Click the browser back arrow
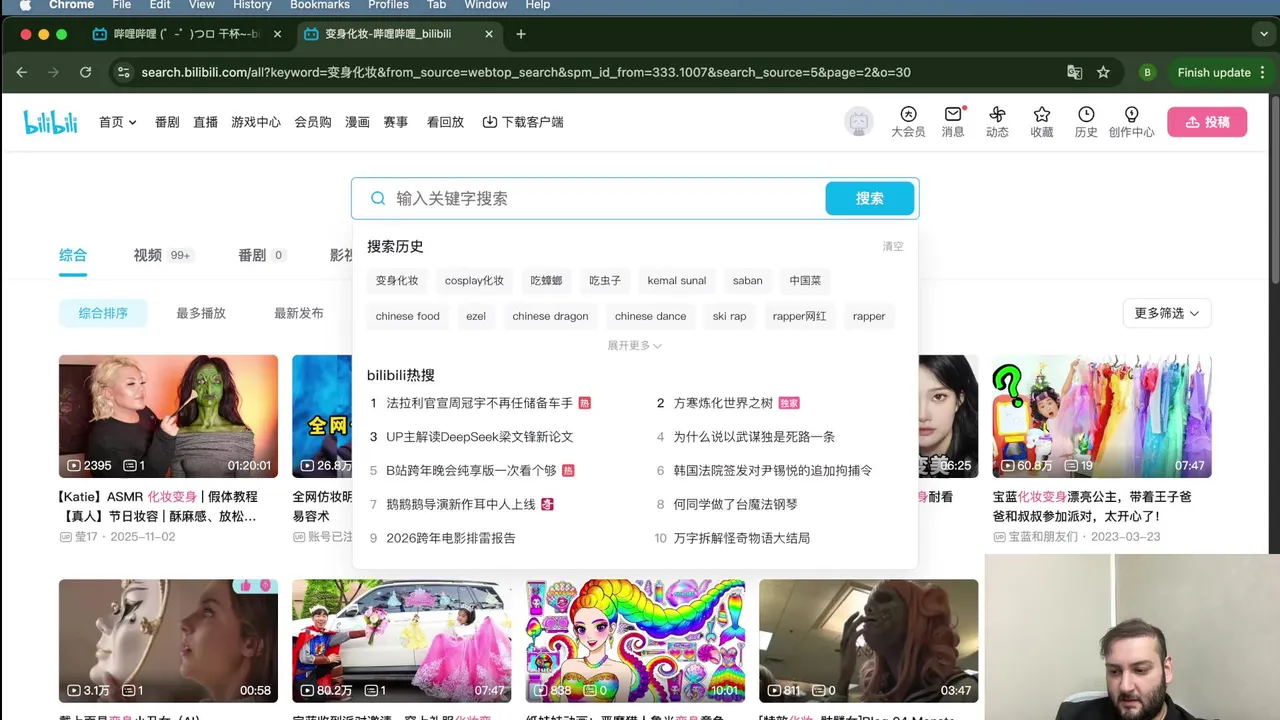Screen dimensions: 1280x720 click(x=22, y=72)
